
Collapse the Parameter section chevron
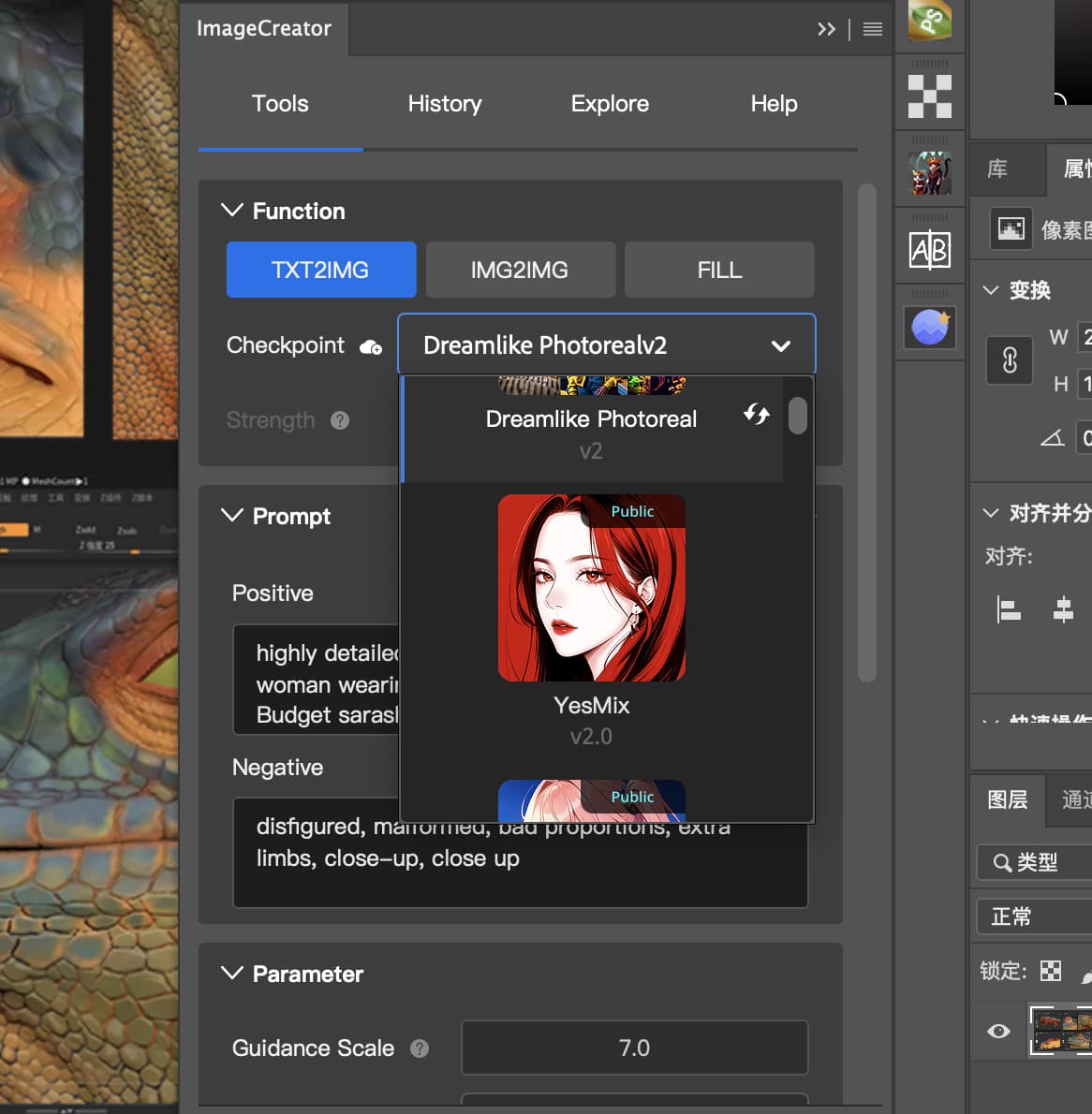(231, 974)
